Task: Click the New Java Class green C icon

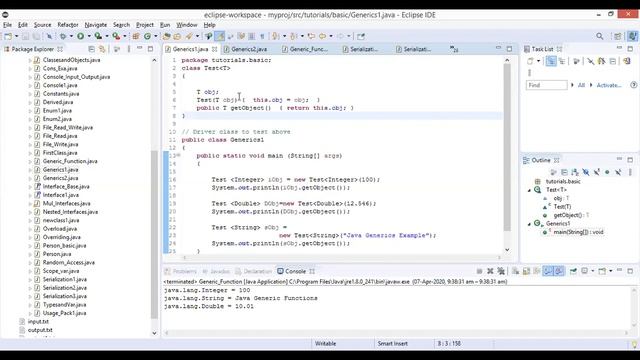Action: point(147,36)
